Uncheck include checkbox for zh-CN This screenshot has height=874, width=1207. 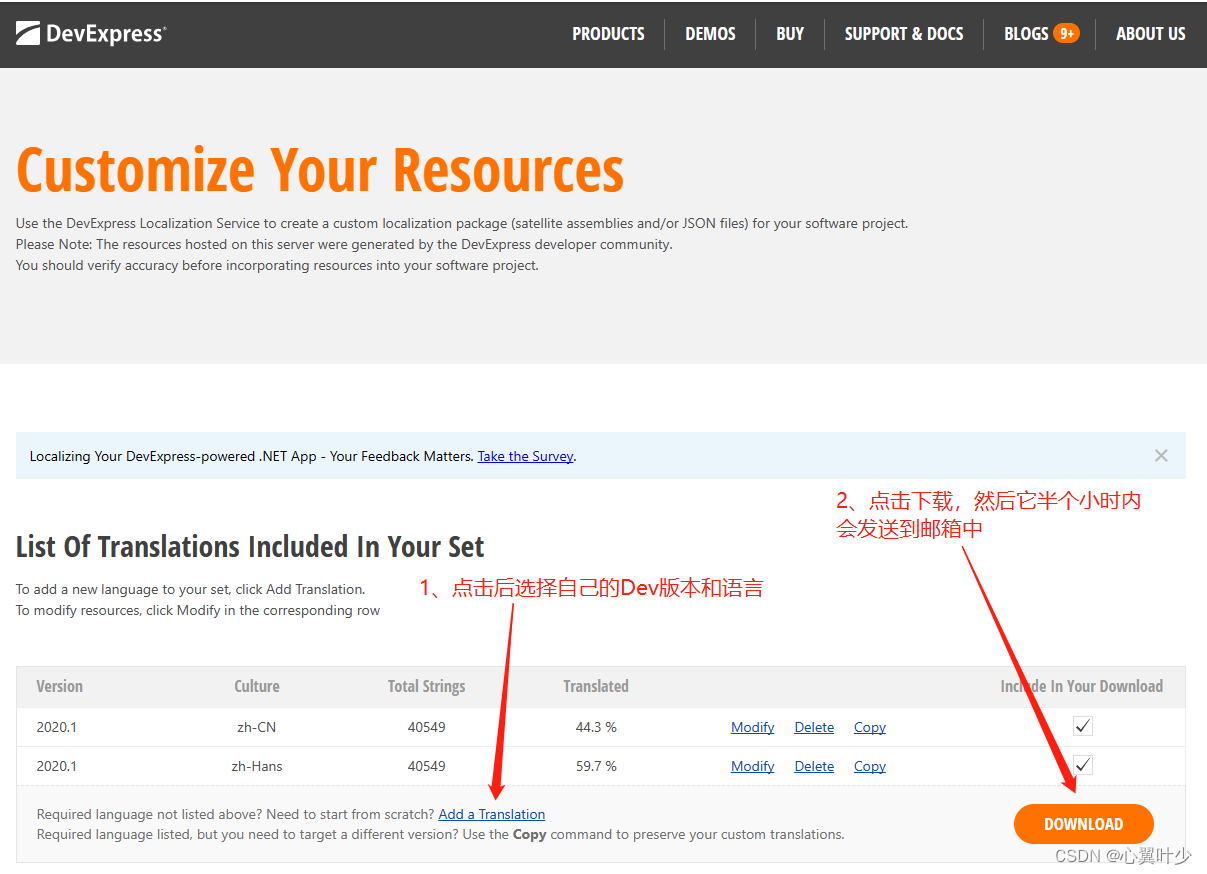[1082, 726]
